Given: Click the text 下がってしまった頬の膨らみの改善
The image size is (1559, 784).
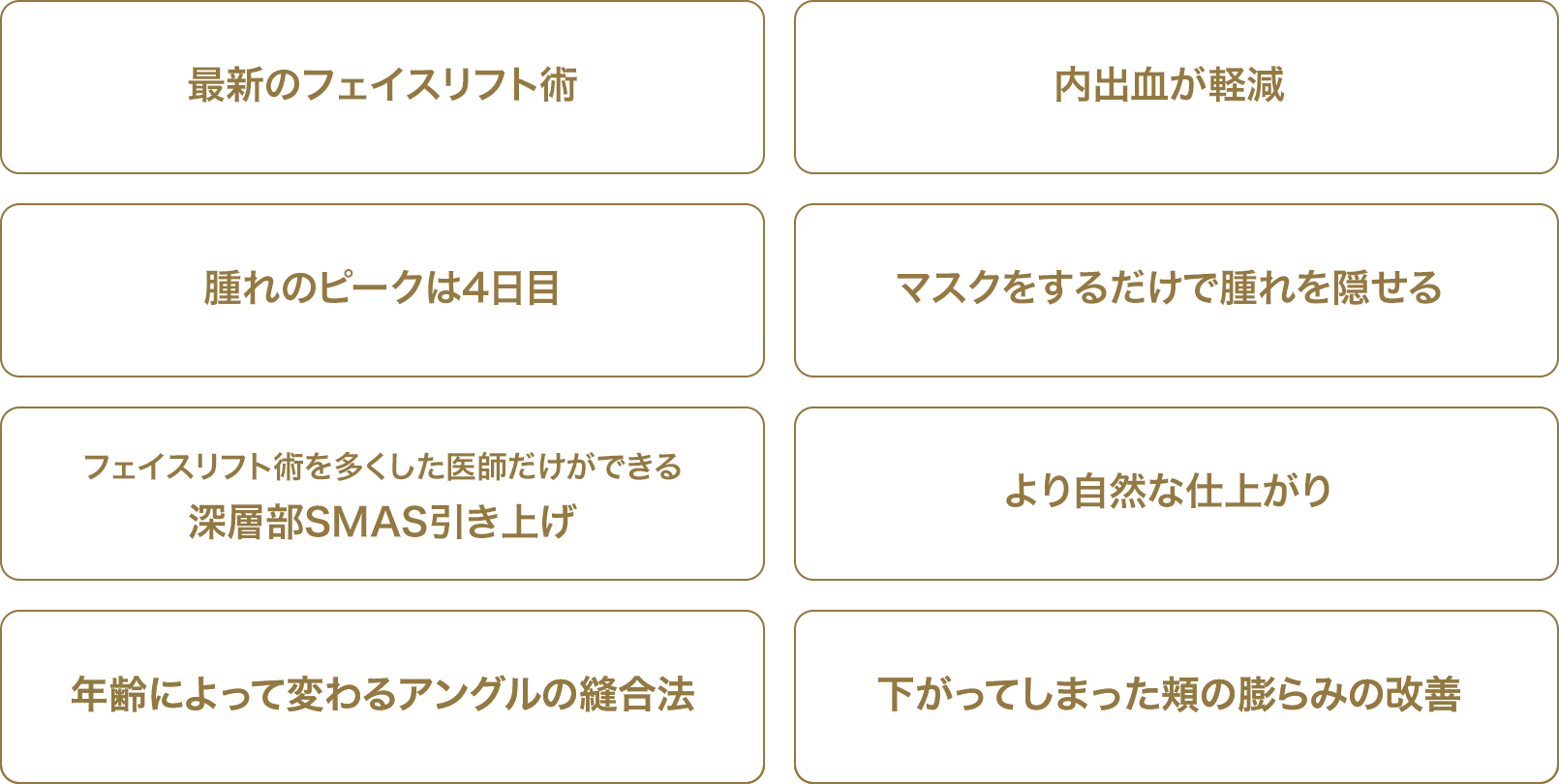Looking at the screenshot, I should tap(1170, 695).
